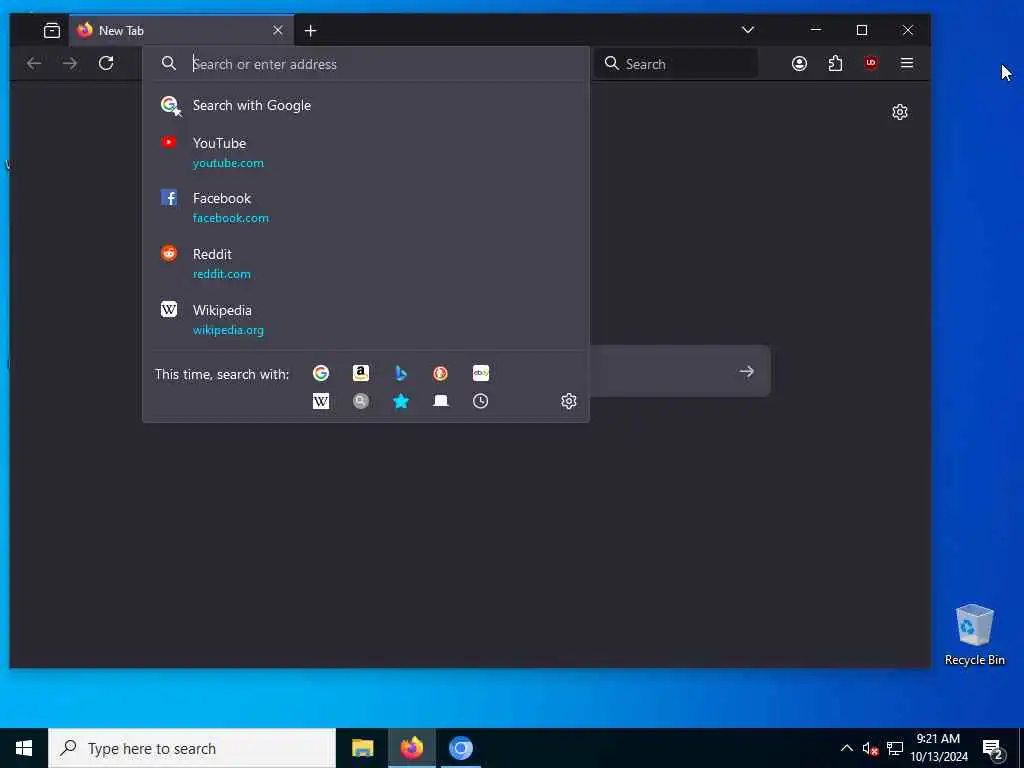Open the notification action center
The height and width of the screenshot is (768, 1024).
click(x=993, y=749)
